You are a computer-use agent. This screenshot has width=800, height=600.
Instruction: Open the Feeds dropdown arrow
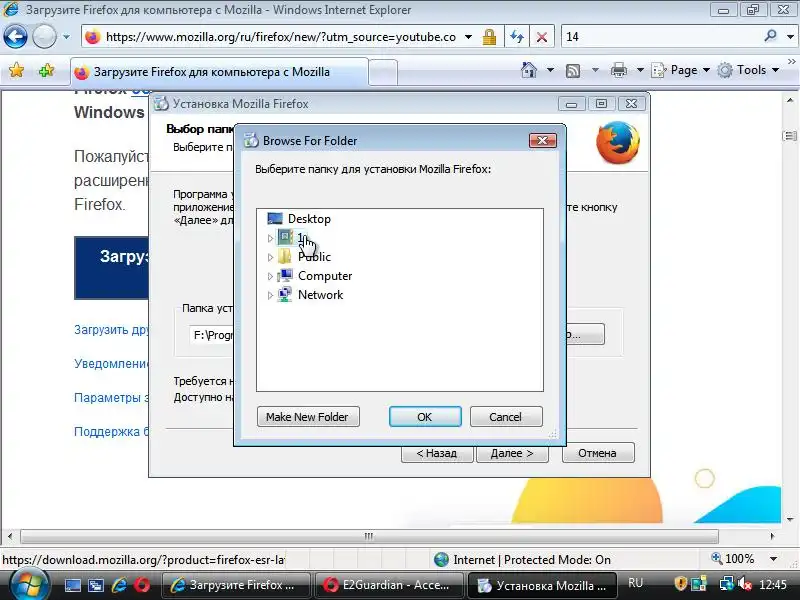[595, 70]
